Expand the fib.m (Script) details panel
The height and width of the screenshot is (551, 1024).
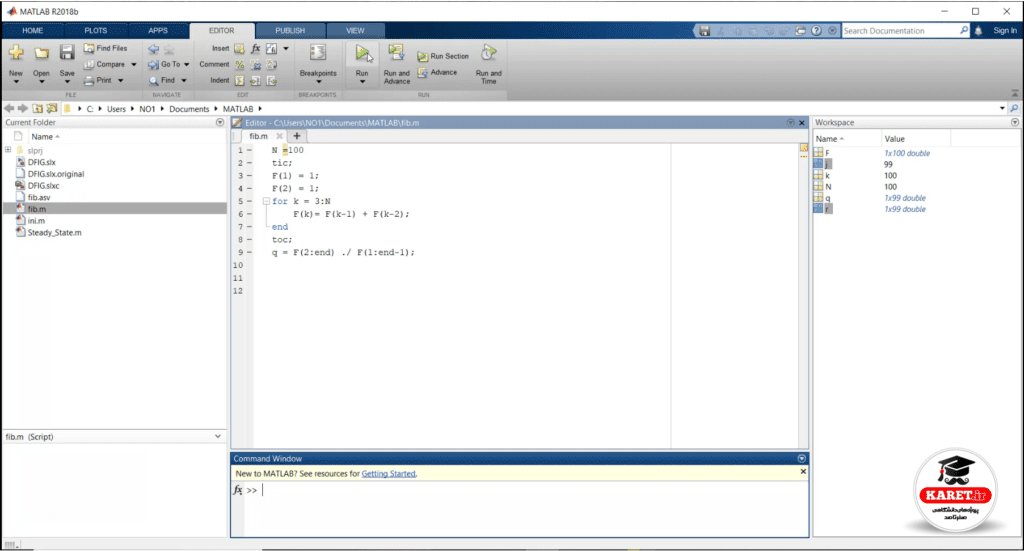point(218,436)
